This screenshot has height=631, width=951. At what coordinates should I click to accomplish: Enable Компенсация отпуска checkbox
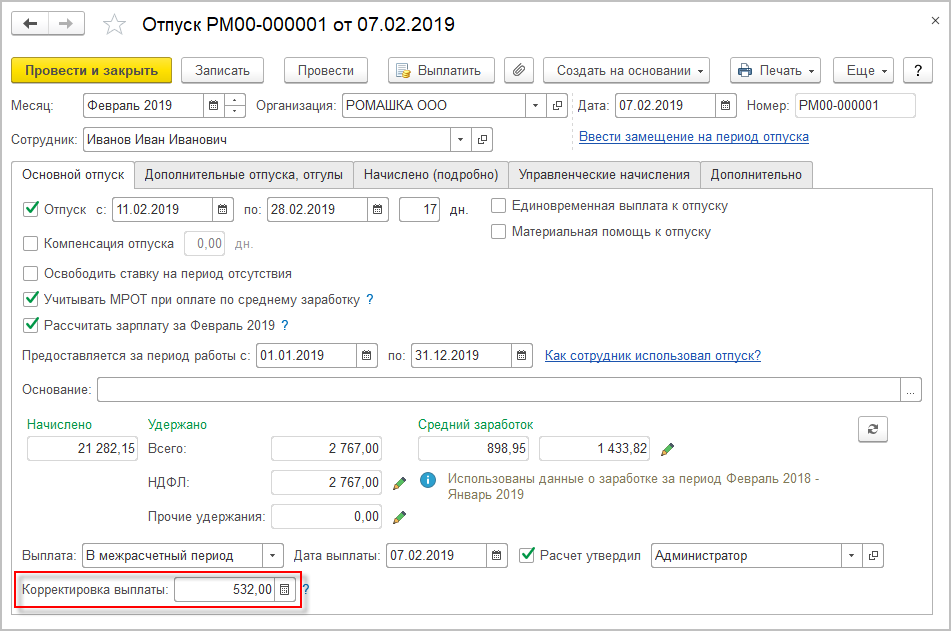coord(30,243)
